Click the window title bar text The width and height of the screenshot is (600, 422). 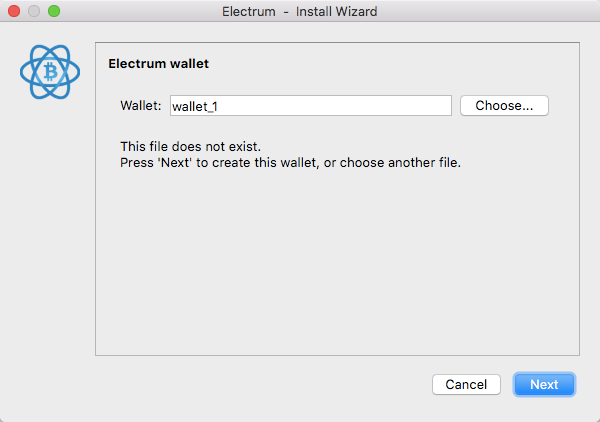pos(299,11)
